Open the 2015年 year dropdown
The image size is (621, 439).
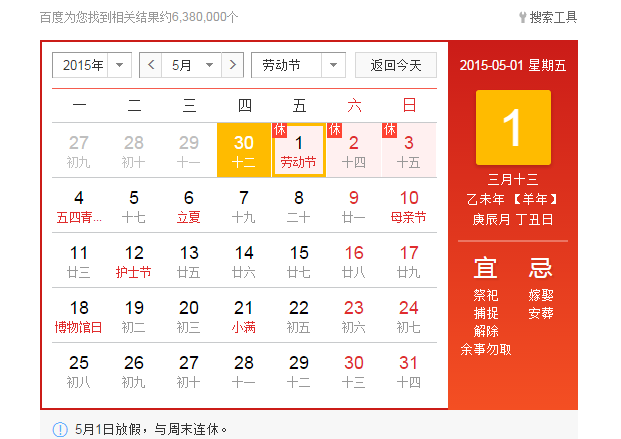tap(92, 65)
